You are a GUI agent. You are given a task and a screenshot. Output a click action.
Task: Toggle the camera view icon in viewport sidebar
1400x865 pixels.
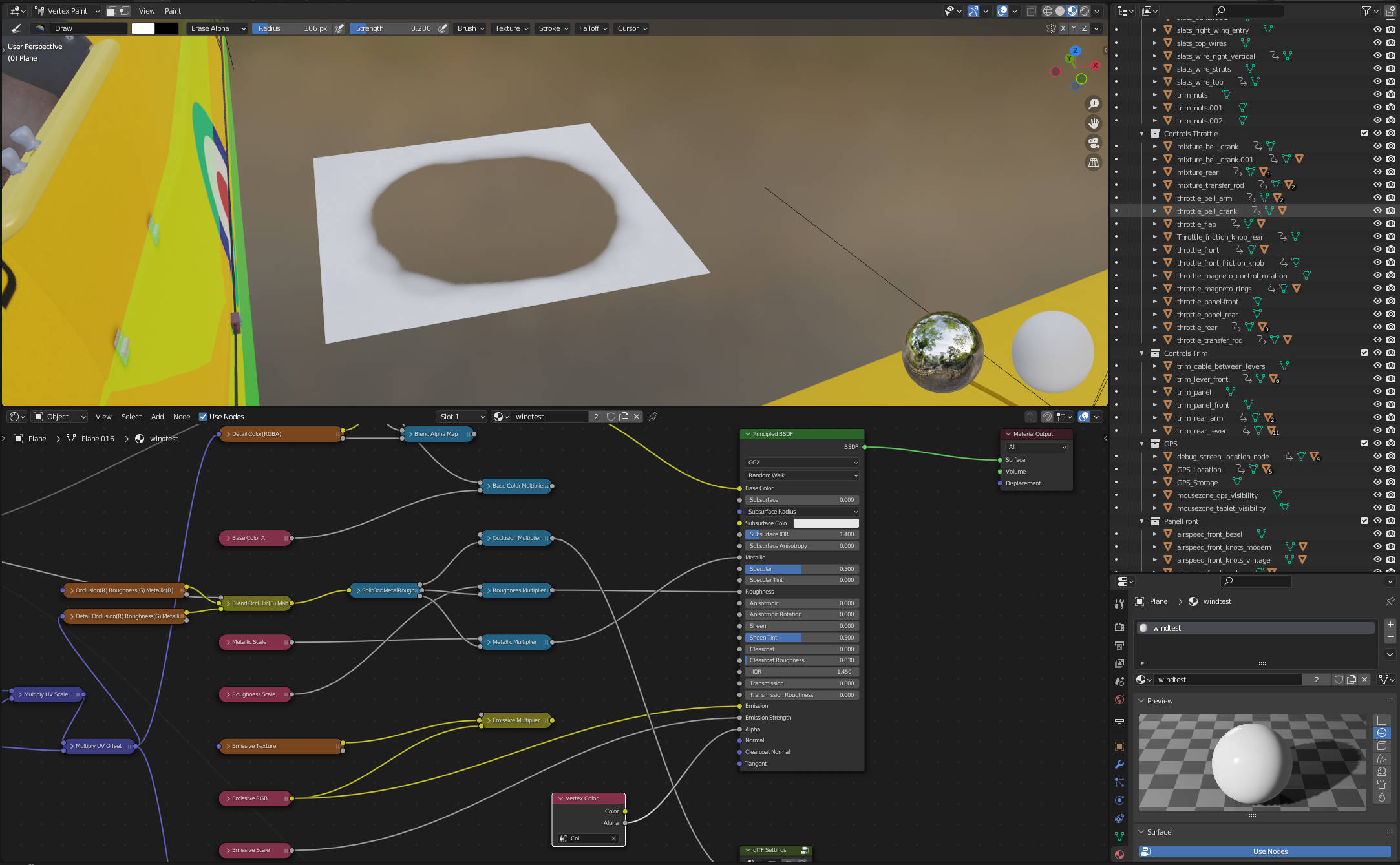coord(1094,143)
